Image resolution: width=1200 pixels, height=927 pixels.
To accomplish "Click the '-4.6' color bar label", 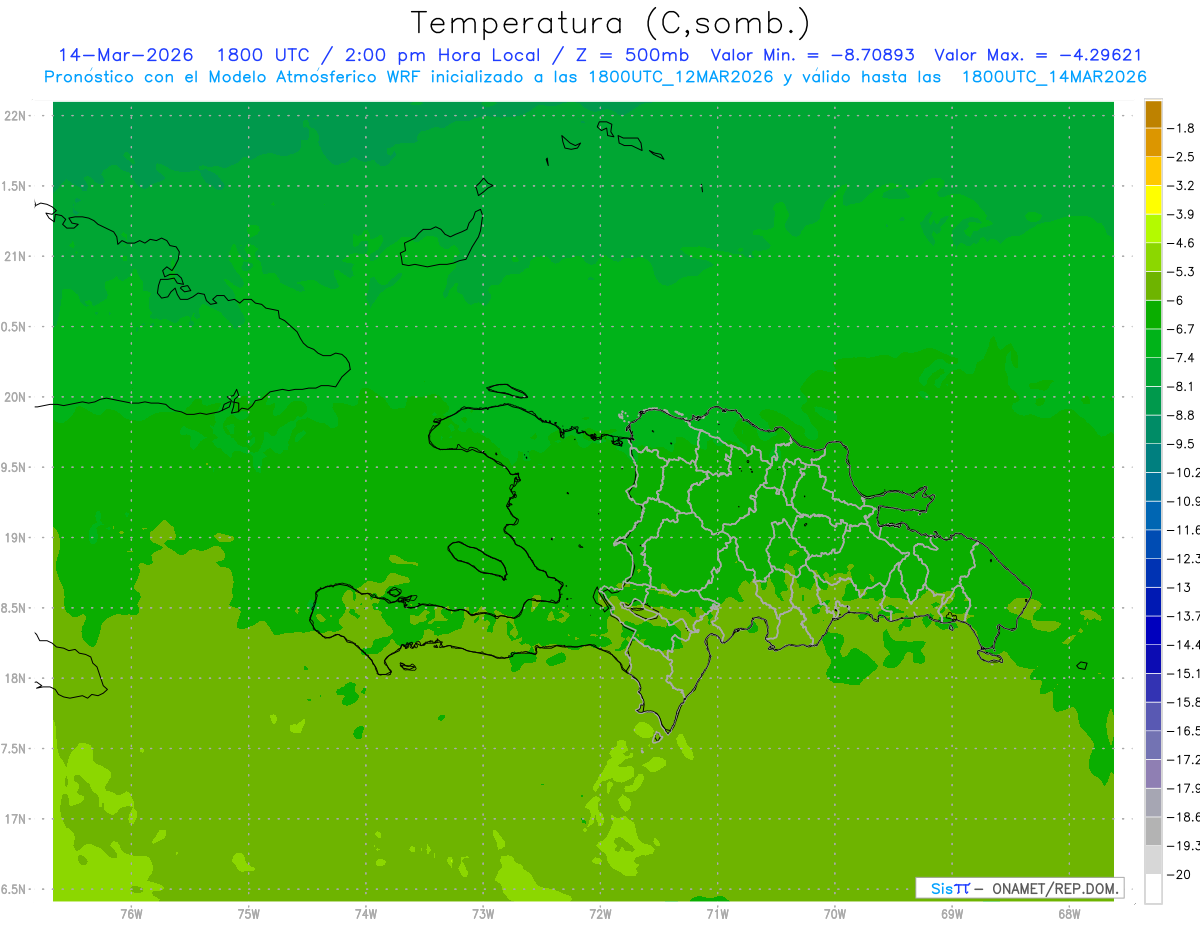I will click(1181, 243).
